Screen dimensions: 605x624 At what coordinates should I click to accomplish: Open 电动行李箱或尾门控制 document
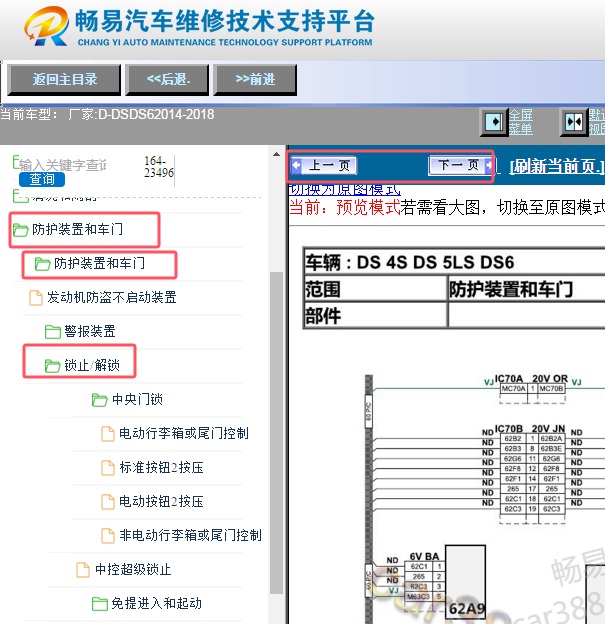pos(184,433)
